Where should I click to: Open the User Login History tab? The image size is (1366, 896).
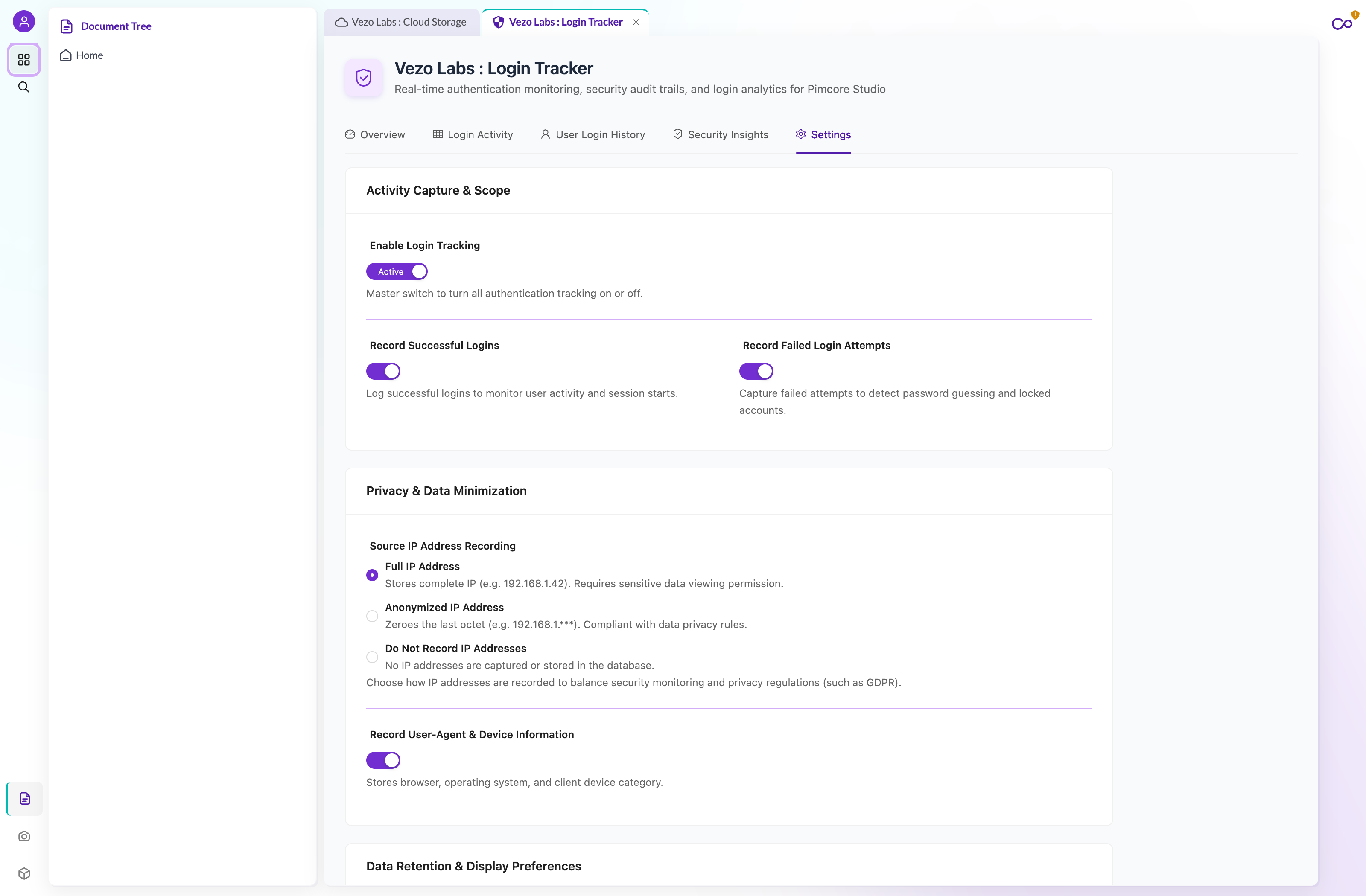[x=593, y=135]
